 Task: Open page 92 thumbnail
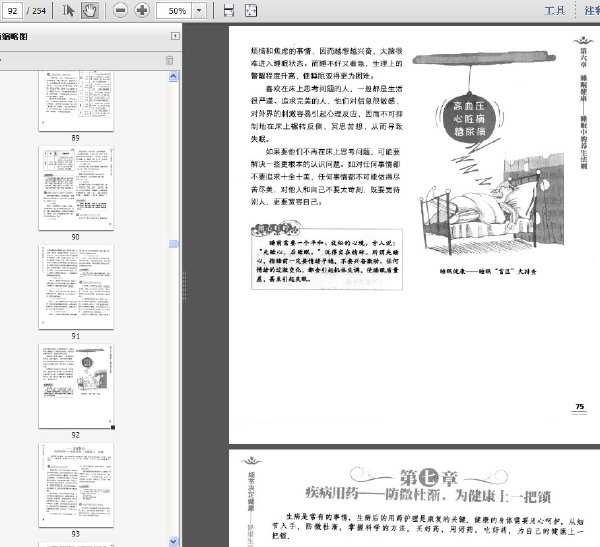(76, 386)
